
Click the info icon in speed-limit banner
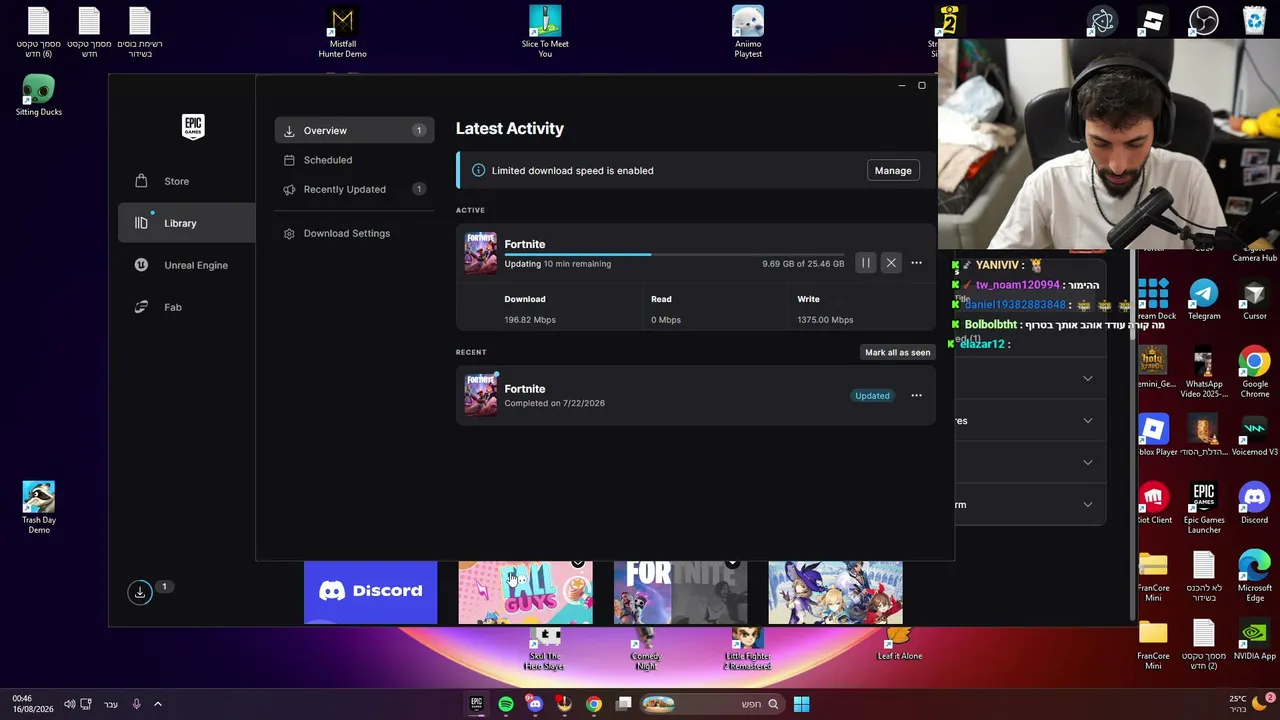click(x=478, y=170)
